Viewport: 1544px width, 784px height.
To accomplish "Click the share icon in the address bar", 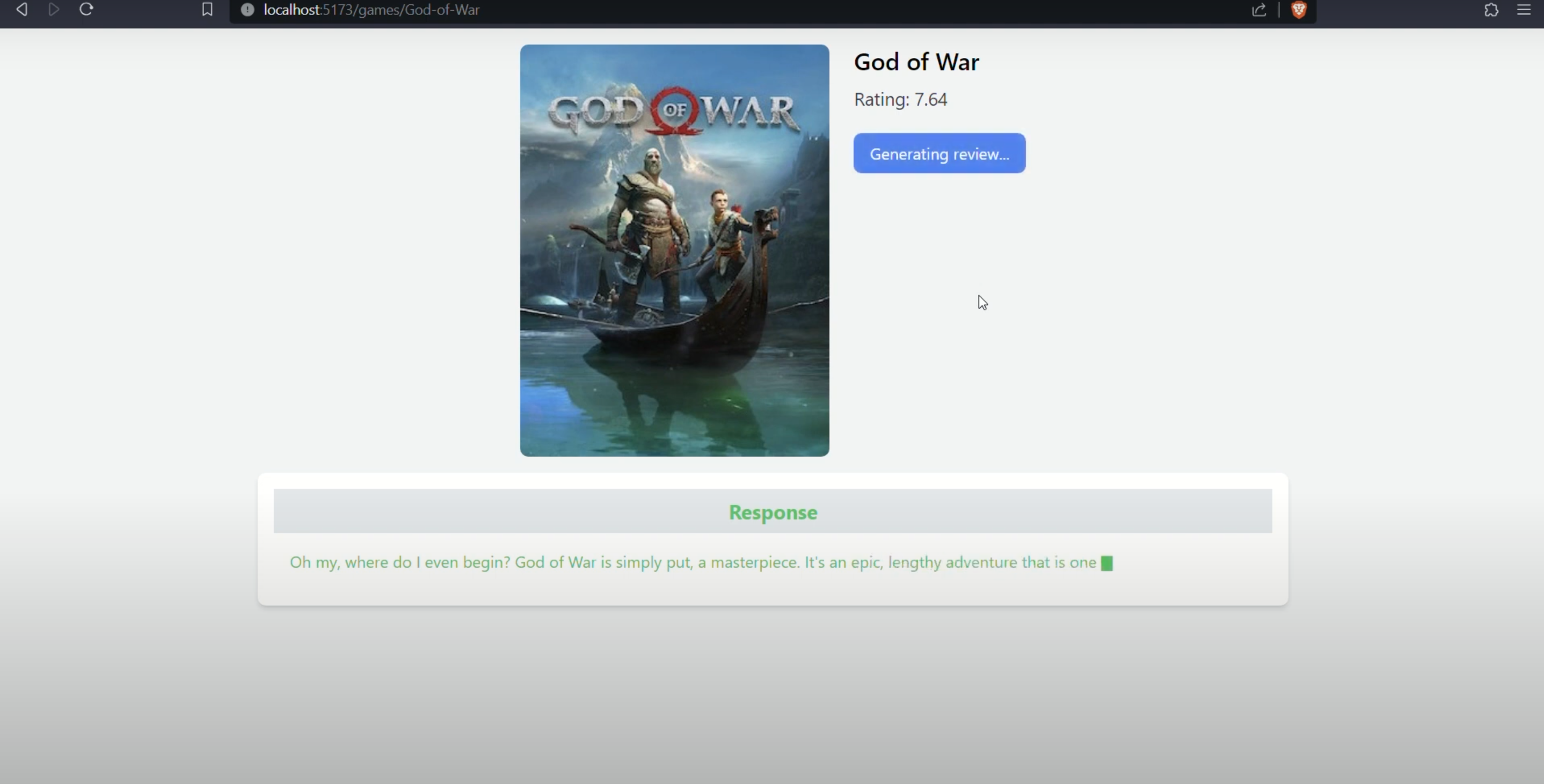I will coord(1259,10).
